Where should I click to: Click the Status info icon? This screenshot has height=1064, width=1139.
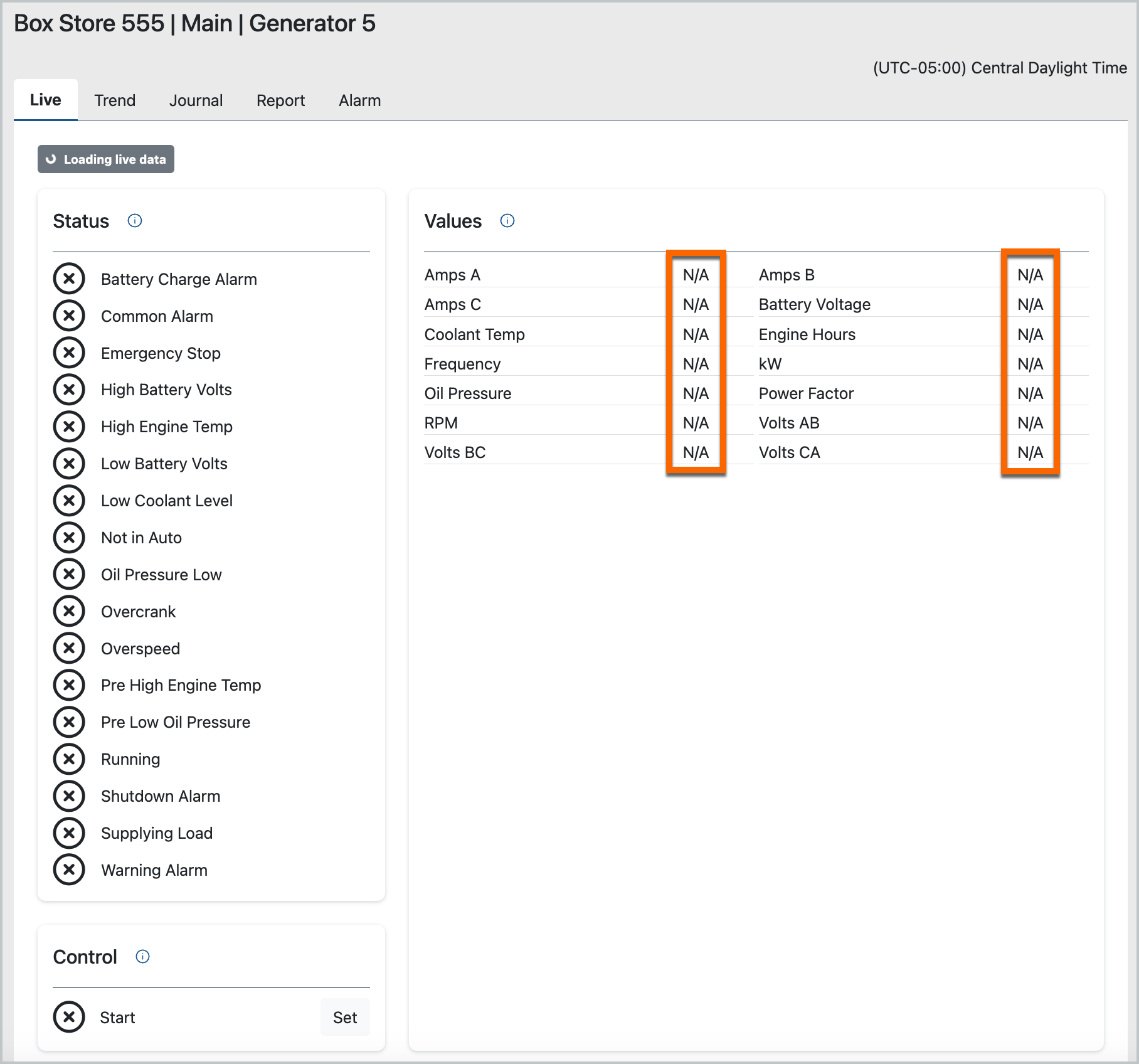[135, 221]
